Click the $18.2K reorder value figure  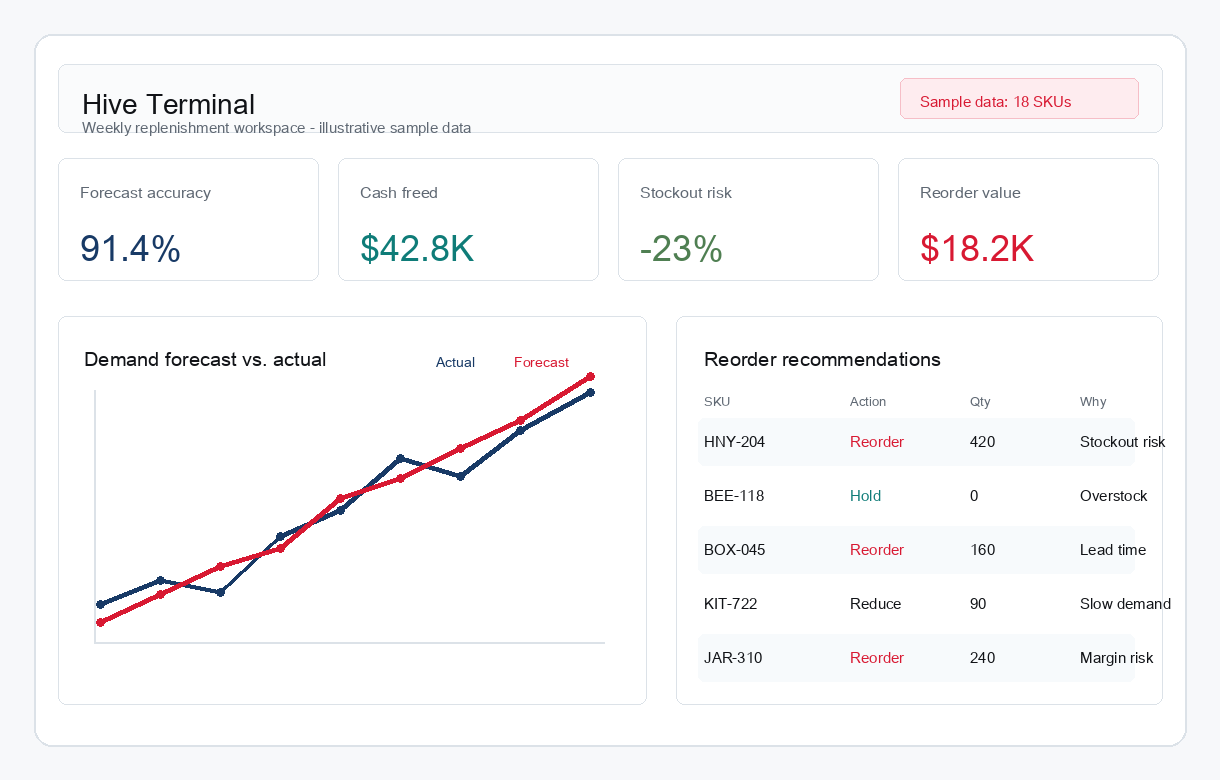click(977, 249)
